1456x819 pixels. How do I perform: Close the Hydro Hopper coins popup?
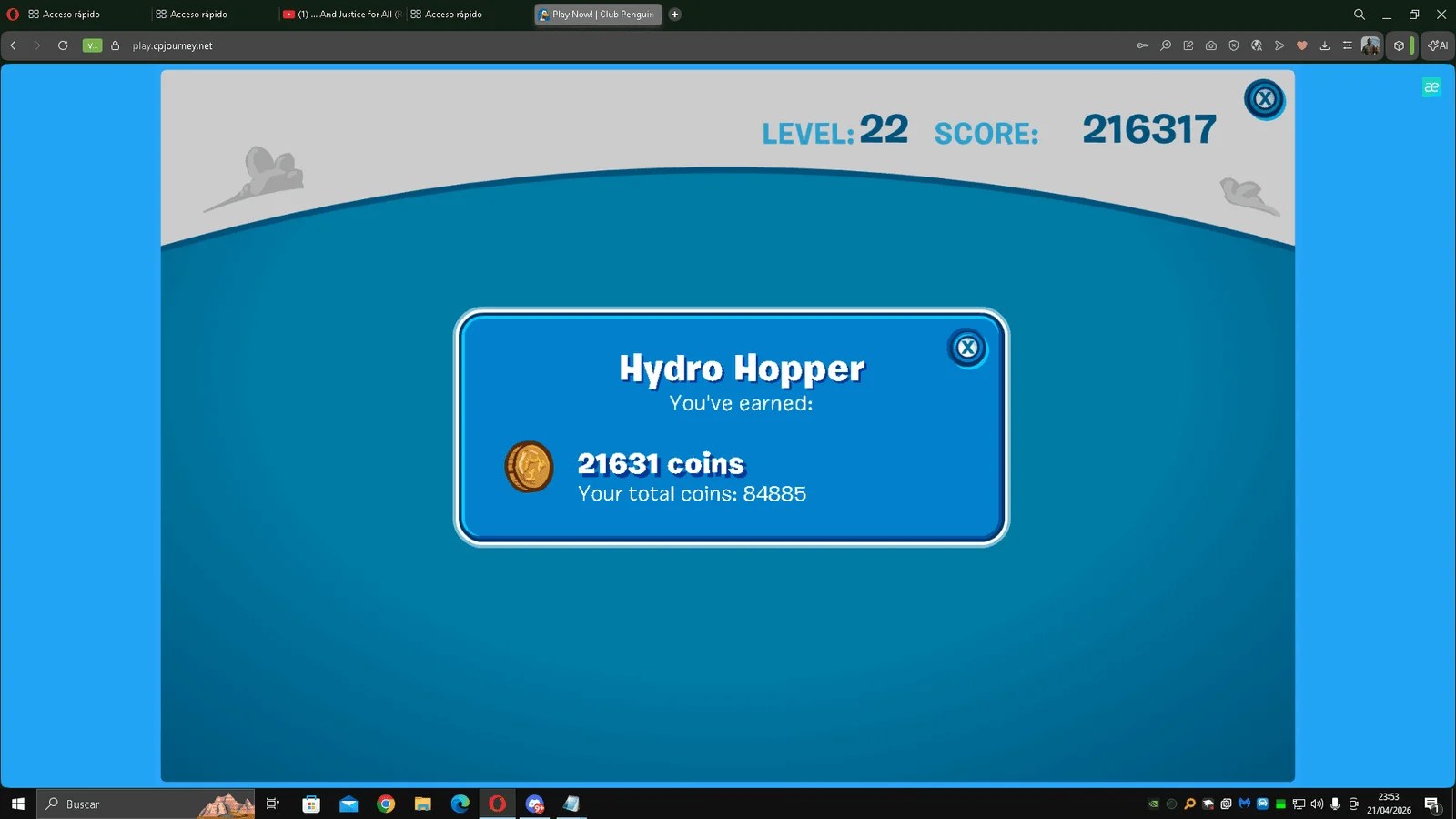967,348
